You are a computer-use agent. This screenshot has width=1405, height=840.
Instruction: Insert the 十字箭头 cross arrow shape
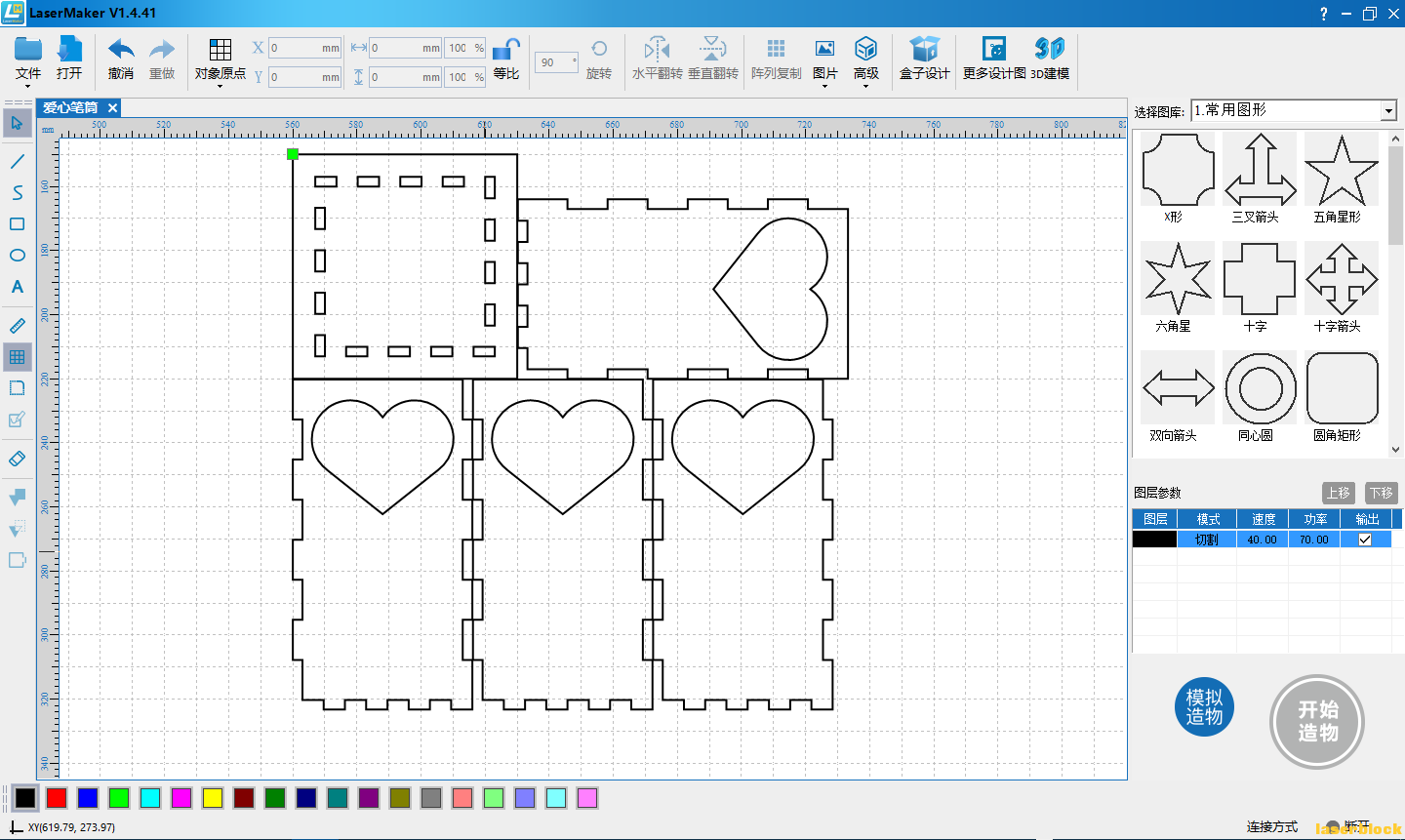(1342, 278)
